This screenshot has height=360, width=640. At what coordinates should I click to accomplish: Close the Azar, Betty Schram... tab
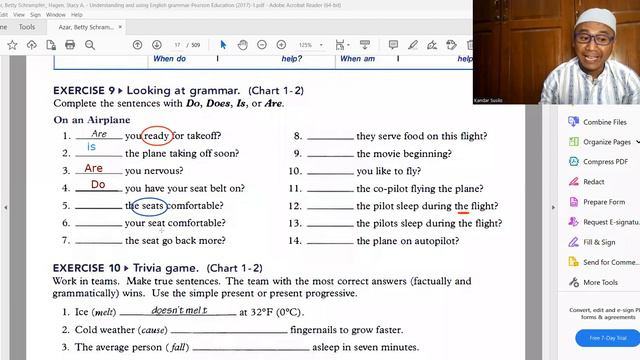[120, 27]
